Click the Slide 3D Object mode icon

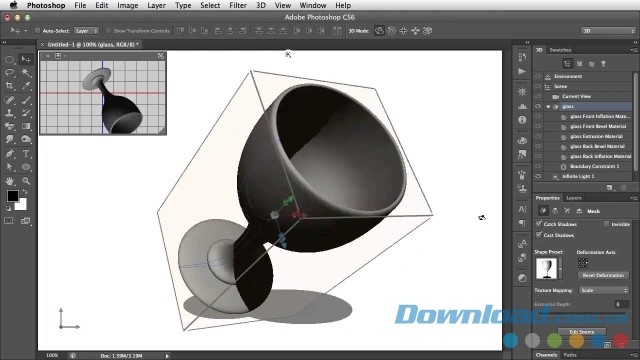tap(416, 31)
